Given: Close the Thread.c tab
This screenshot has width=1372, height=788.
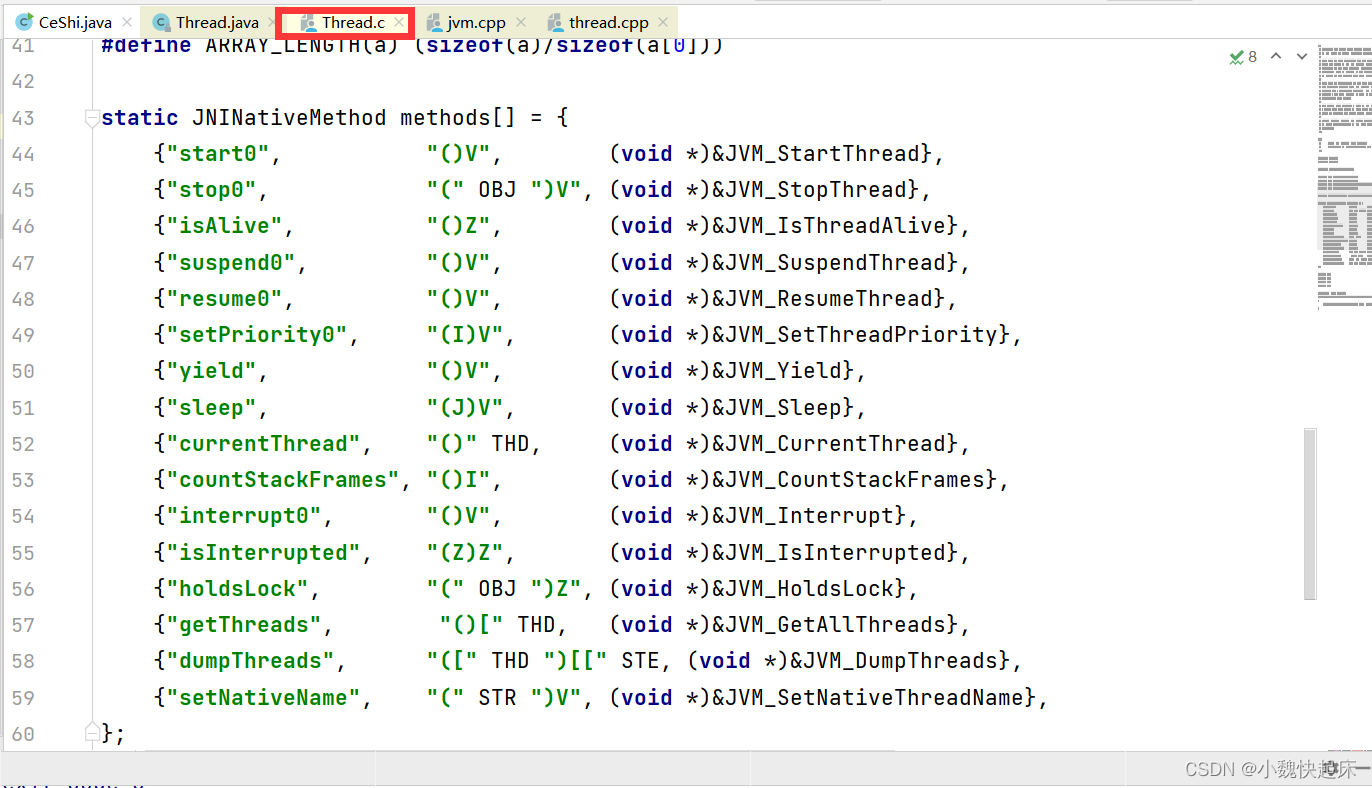Looking at the screenshot, I should [399, 22].
